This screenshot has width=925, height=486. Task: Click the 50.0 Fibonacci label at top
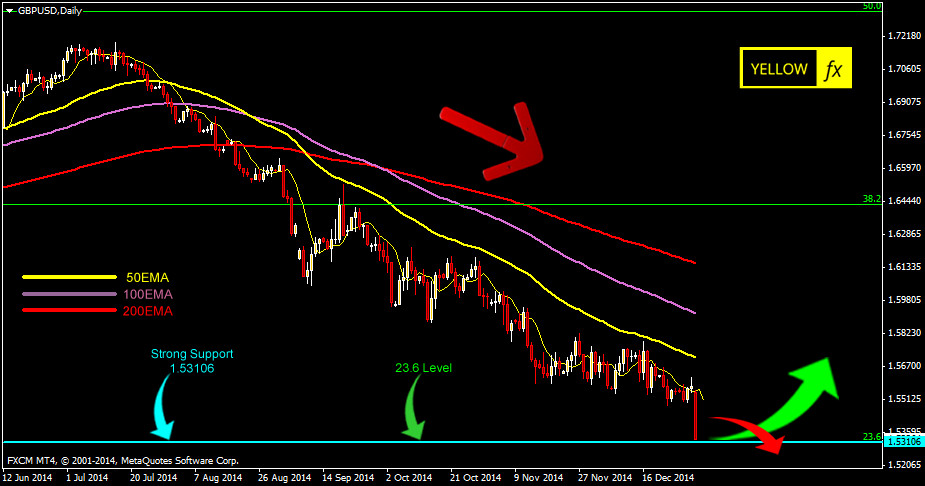(871, 6)
